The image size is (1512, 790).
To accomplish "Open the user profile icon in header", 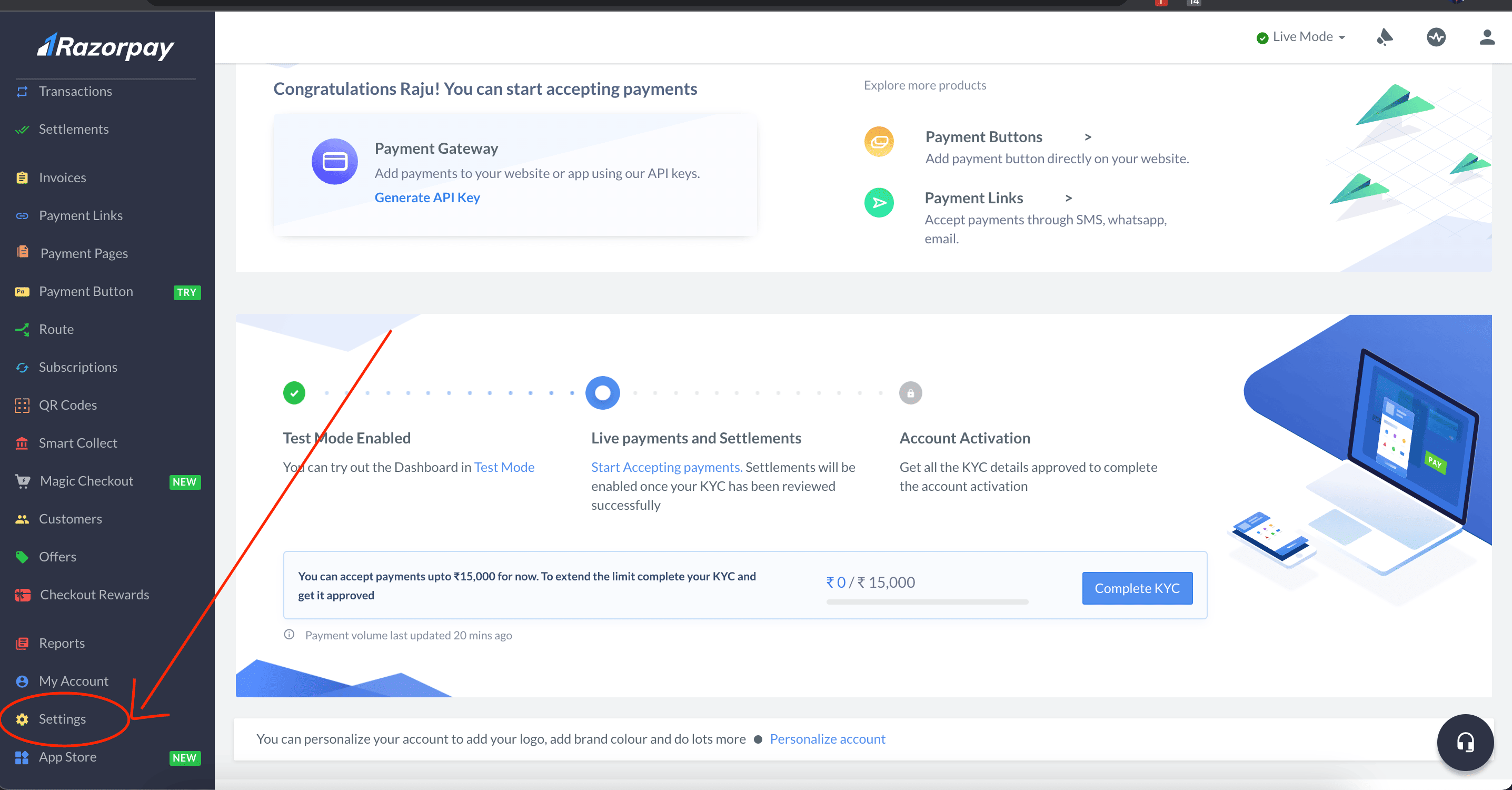I will (x=1487, y=37).
